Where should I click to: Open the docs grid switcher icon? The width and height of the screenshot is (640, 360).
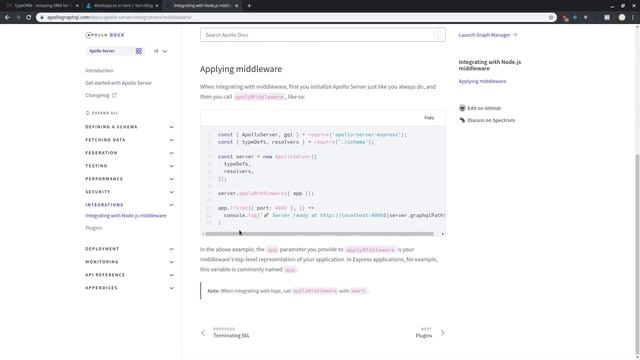[x=139, y=51]
